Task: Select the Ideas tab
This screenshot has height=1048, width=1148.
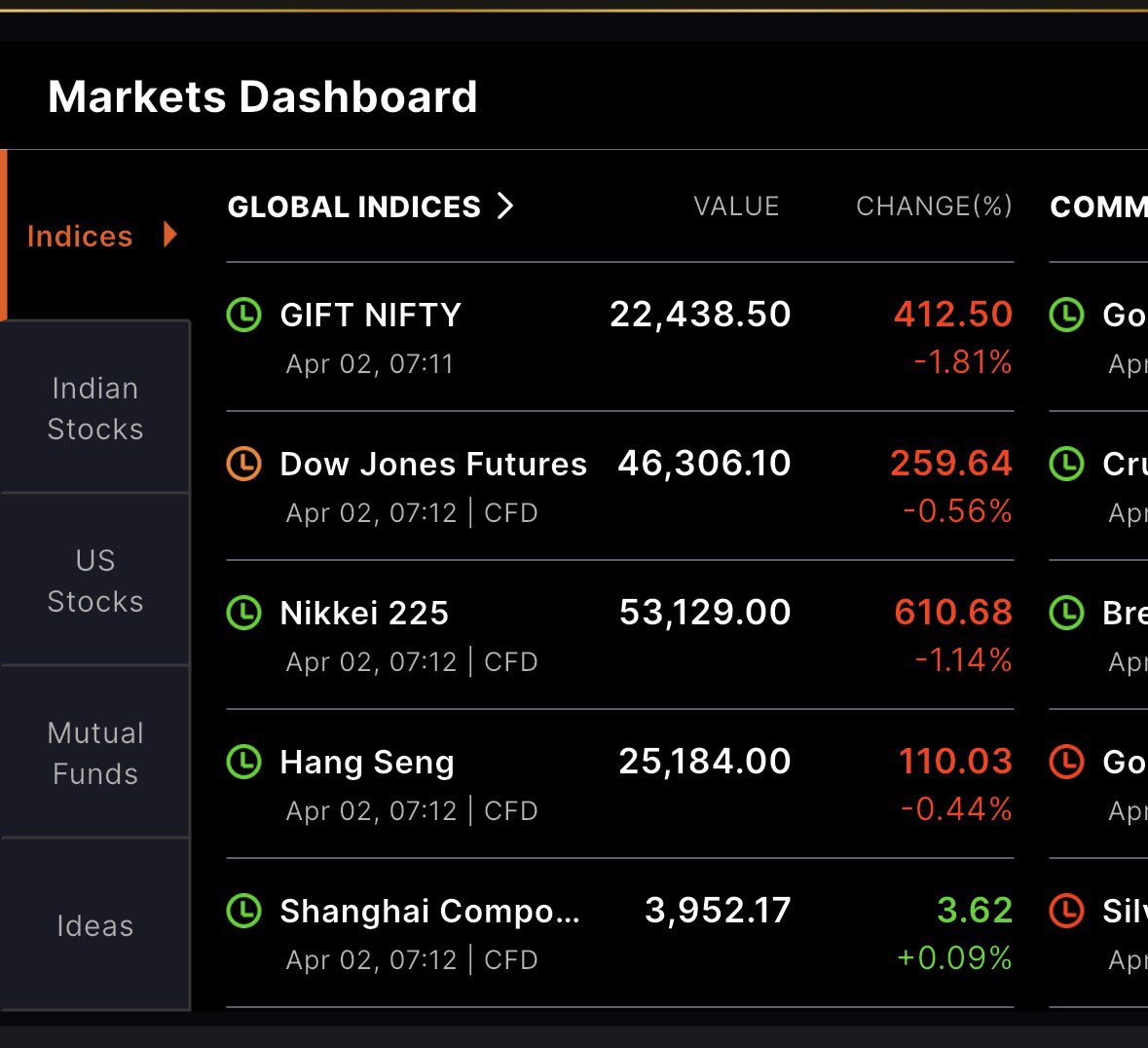Action: tap(95, 925)
